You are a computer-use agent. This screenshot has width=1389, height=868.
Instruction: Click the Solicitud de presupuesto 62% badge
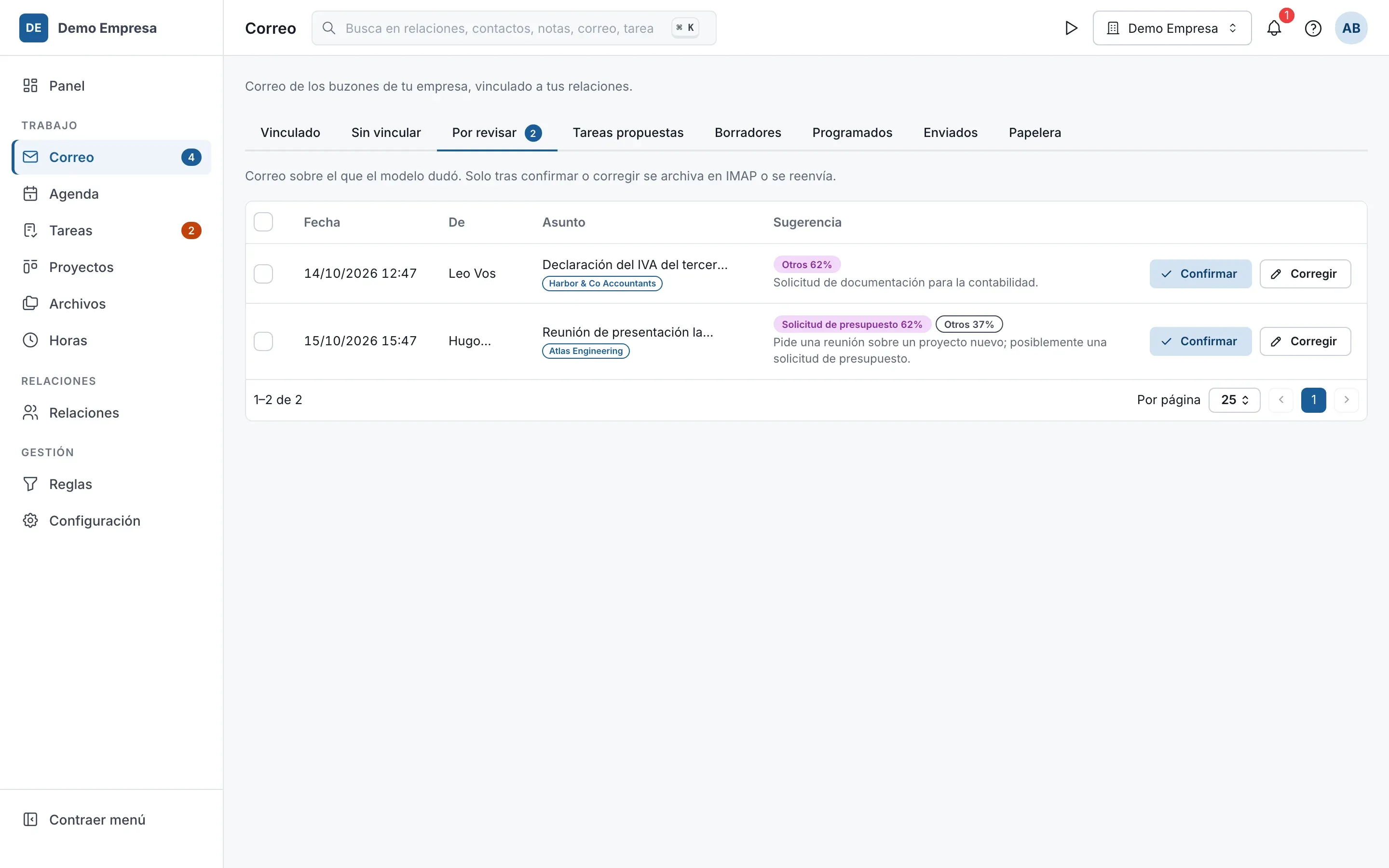click(852, 325)
